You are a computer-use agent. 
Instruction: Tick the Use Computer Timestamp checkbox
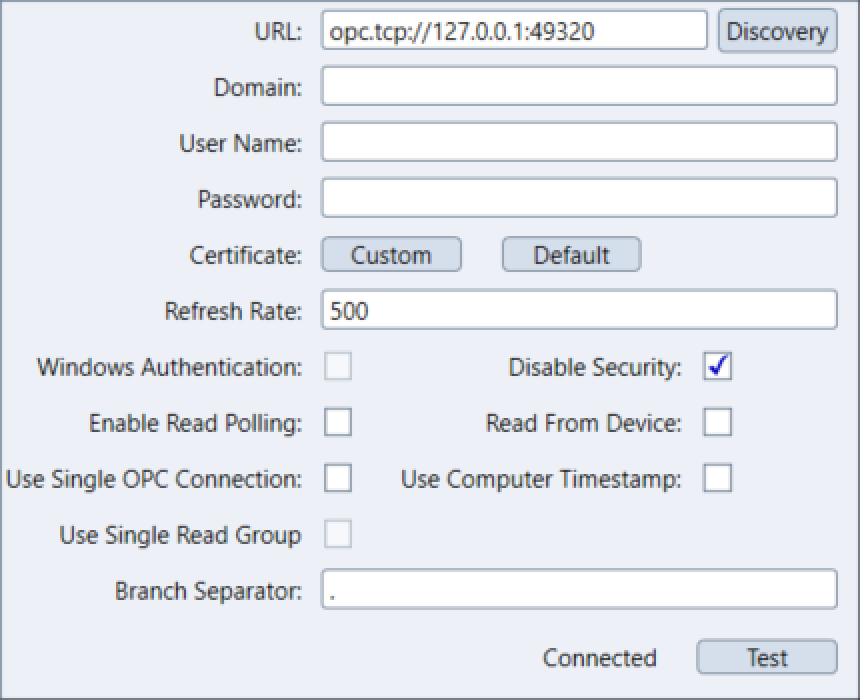[x=717, y=479]
